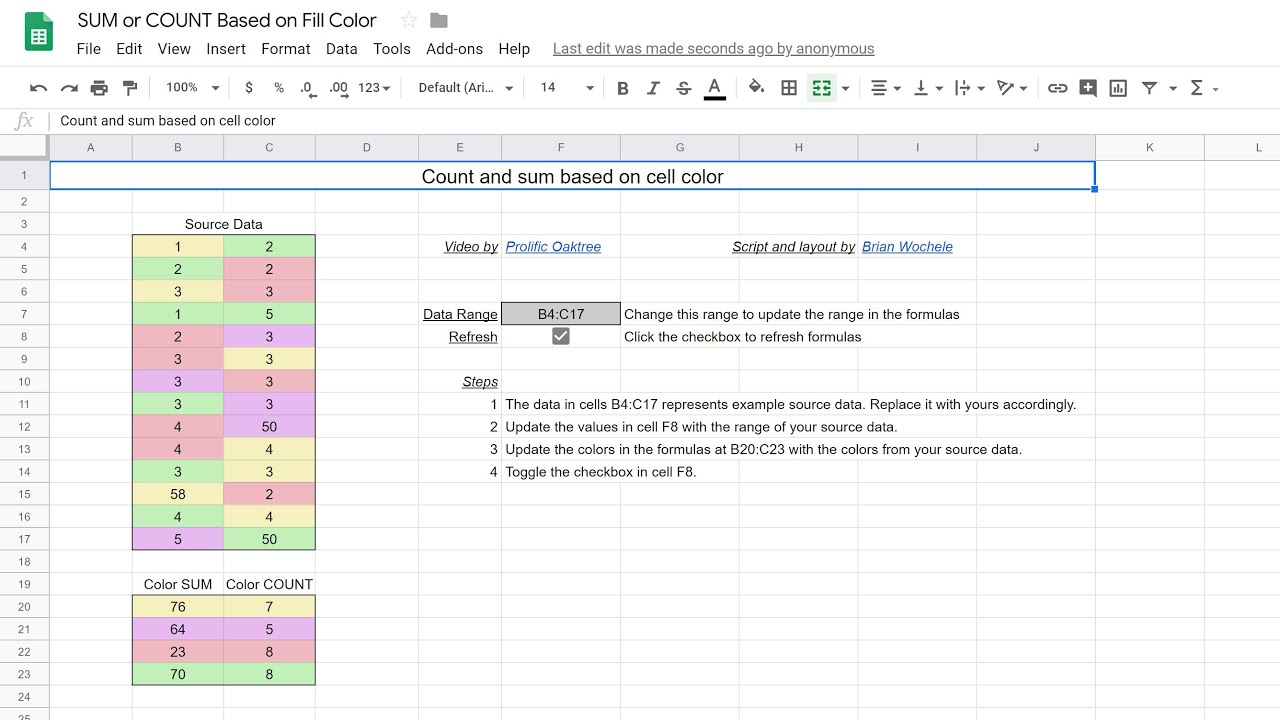Expand functions dropdown arrow

(x=1216, y=88)
